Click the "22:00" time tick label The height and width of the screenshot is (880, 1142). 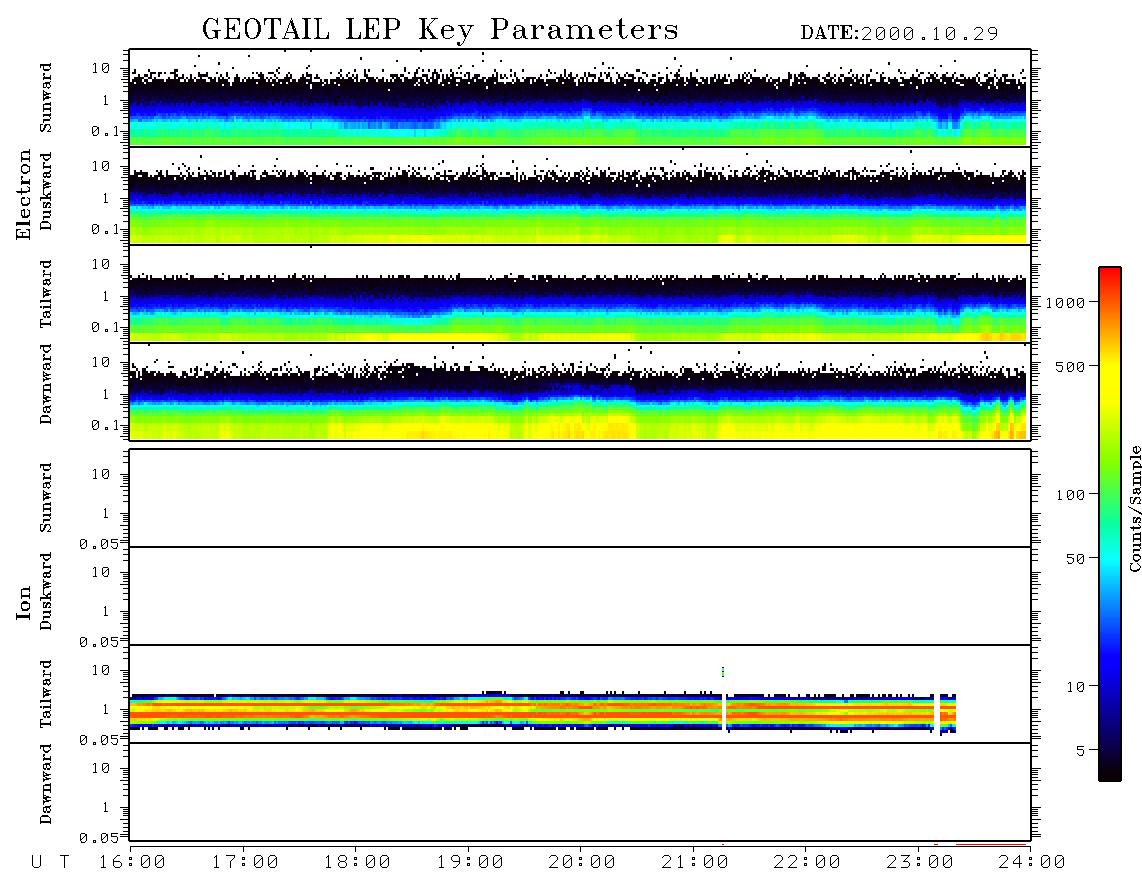(x=807, y=862)
